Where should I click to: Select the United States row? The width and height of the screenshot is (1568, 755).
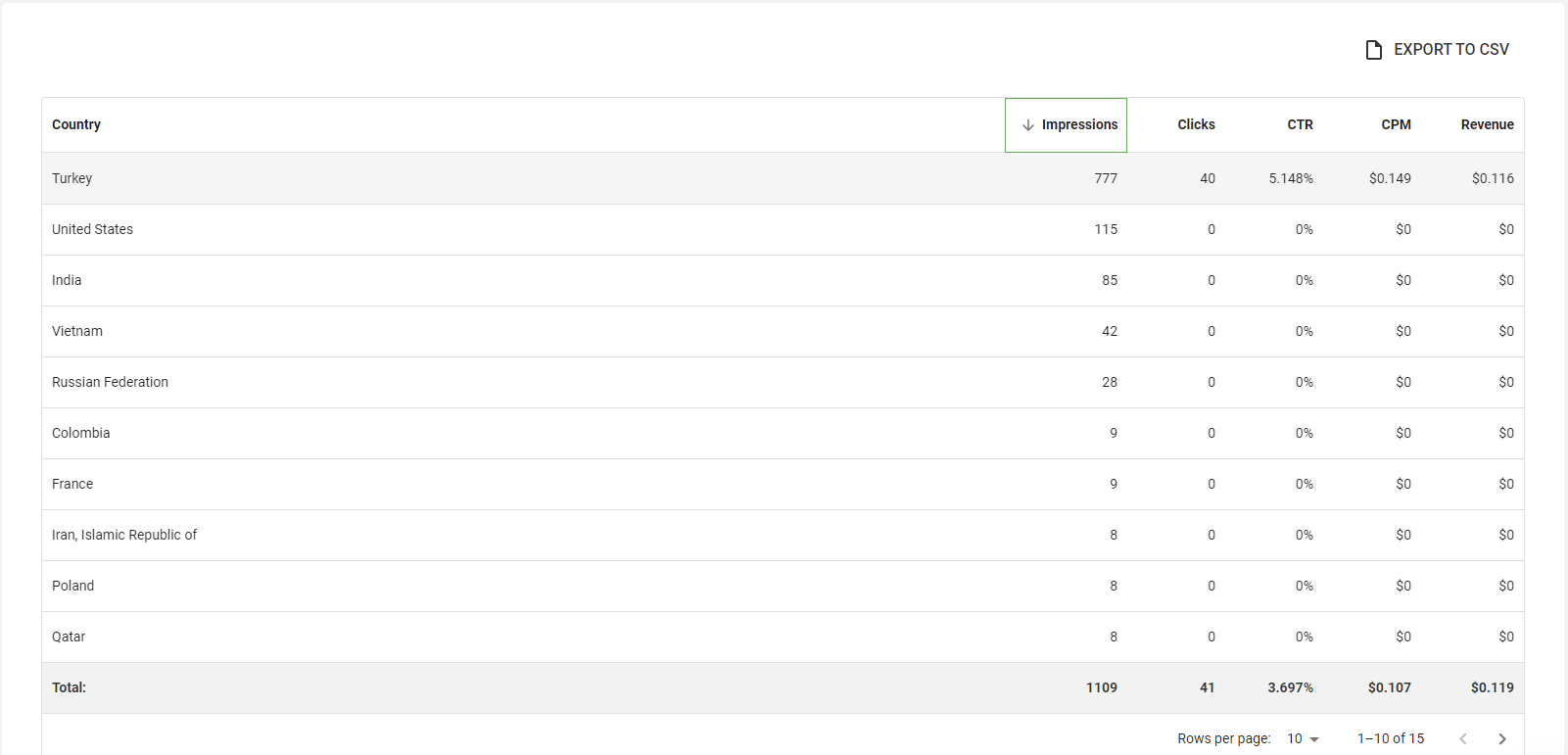[x=783, y=229]
